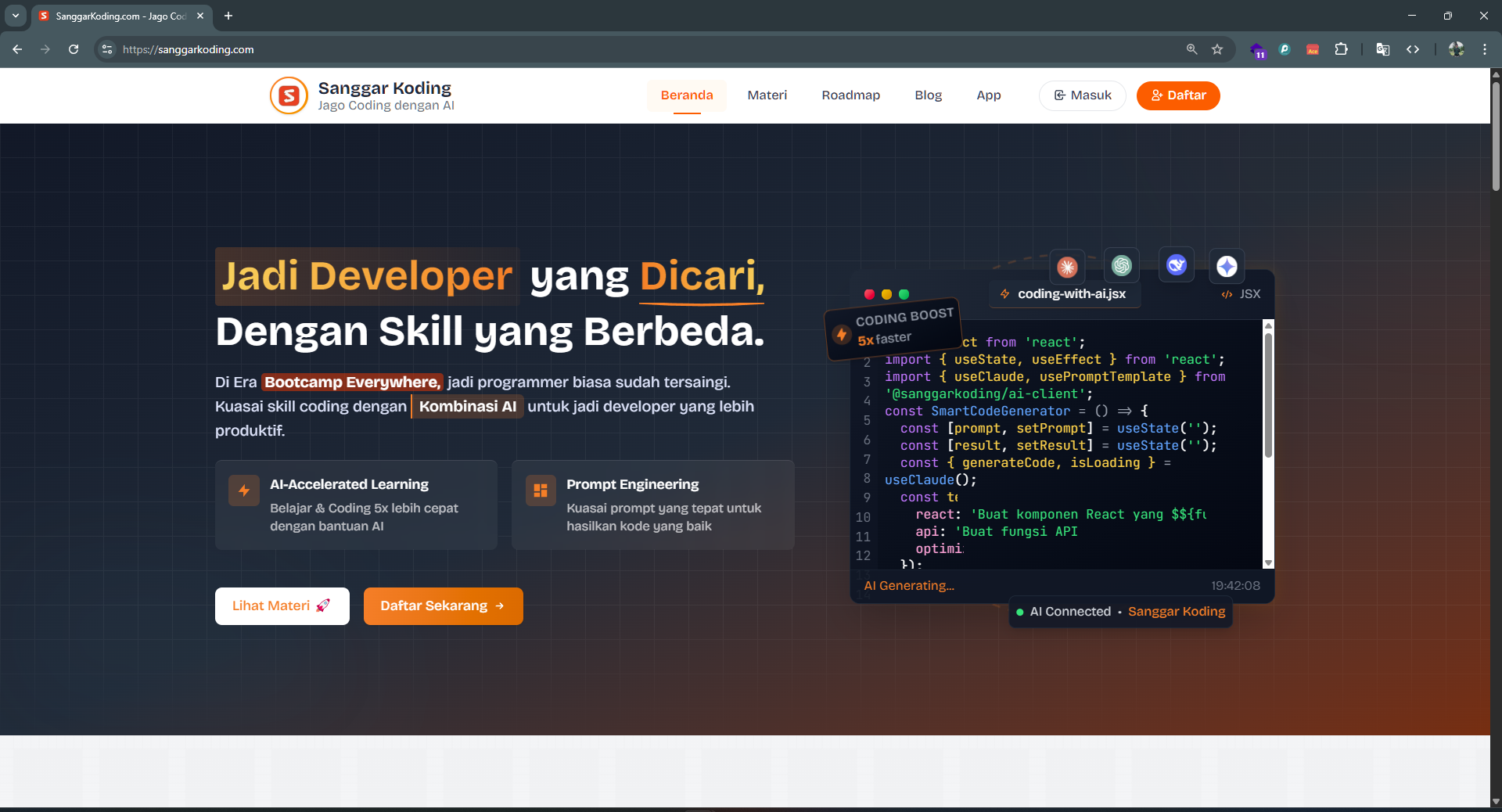Click the CODING BOOST badge label
The image size is (1502, 812).
click(x=904, y=317)
